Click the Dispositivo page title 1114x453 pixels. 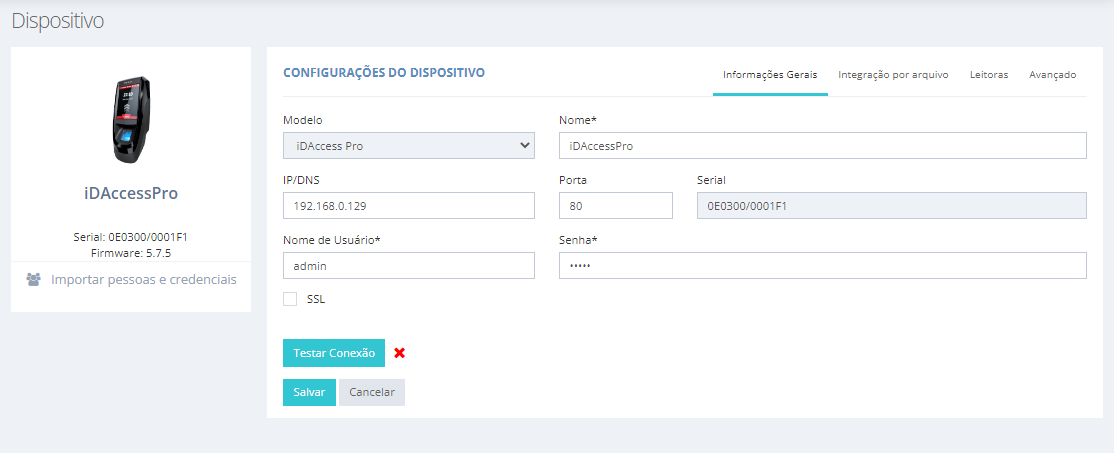coord(58,21)
